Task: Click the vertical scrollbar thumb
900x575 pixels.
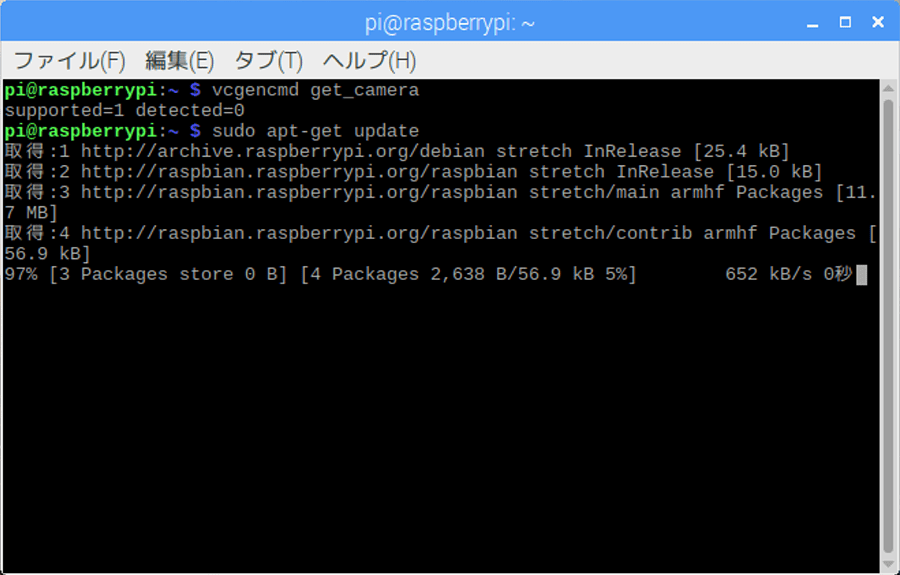Action: 889,326
